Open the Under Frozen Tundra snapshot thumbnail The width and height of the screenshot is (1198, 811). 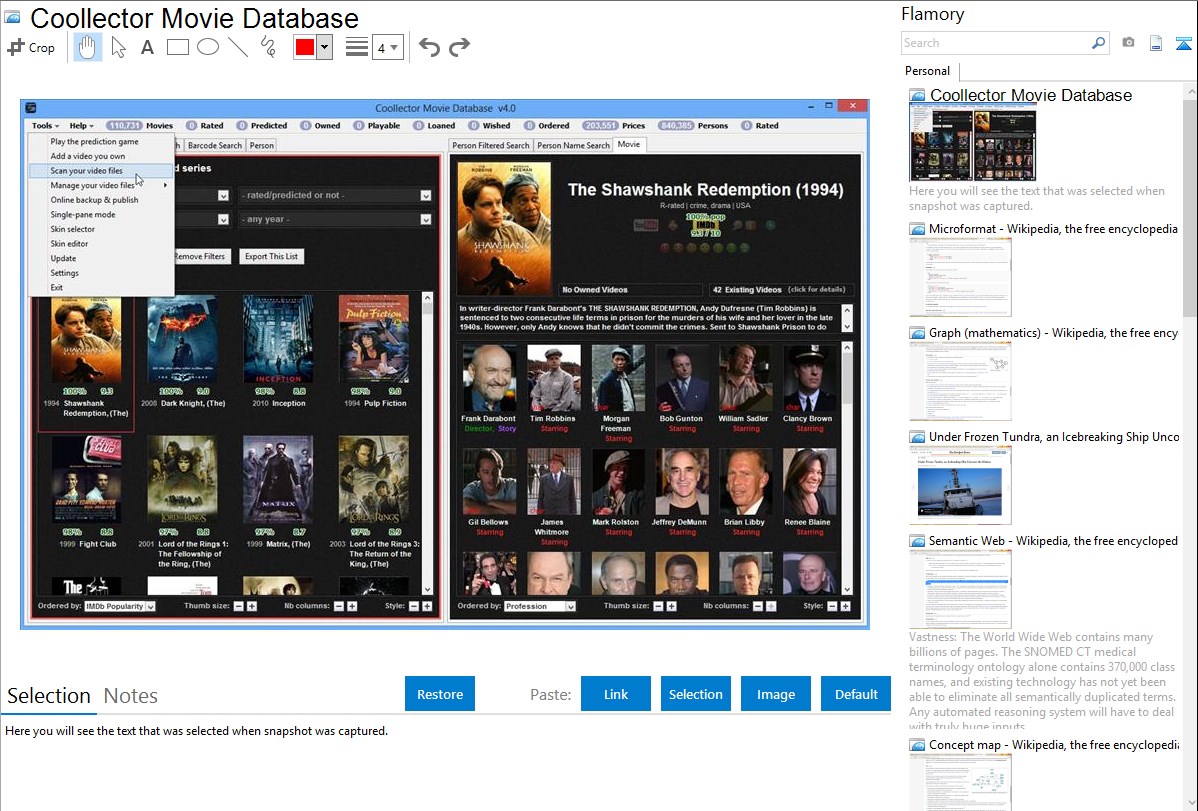(x=960, y=485)
